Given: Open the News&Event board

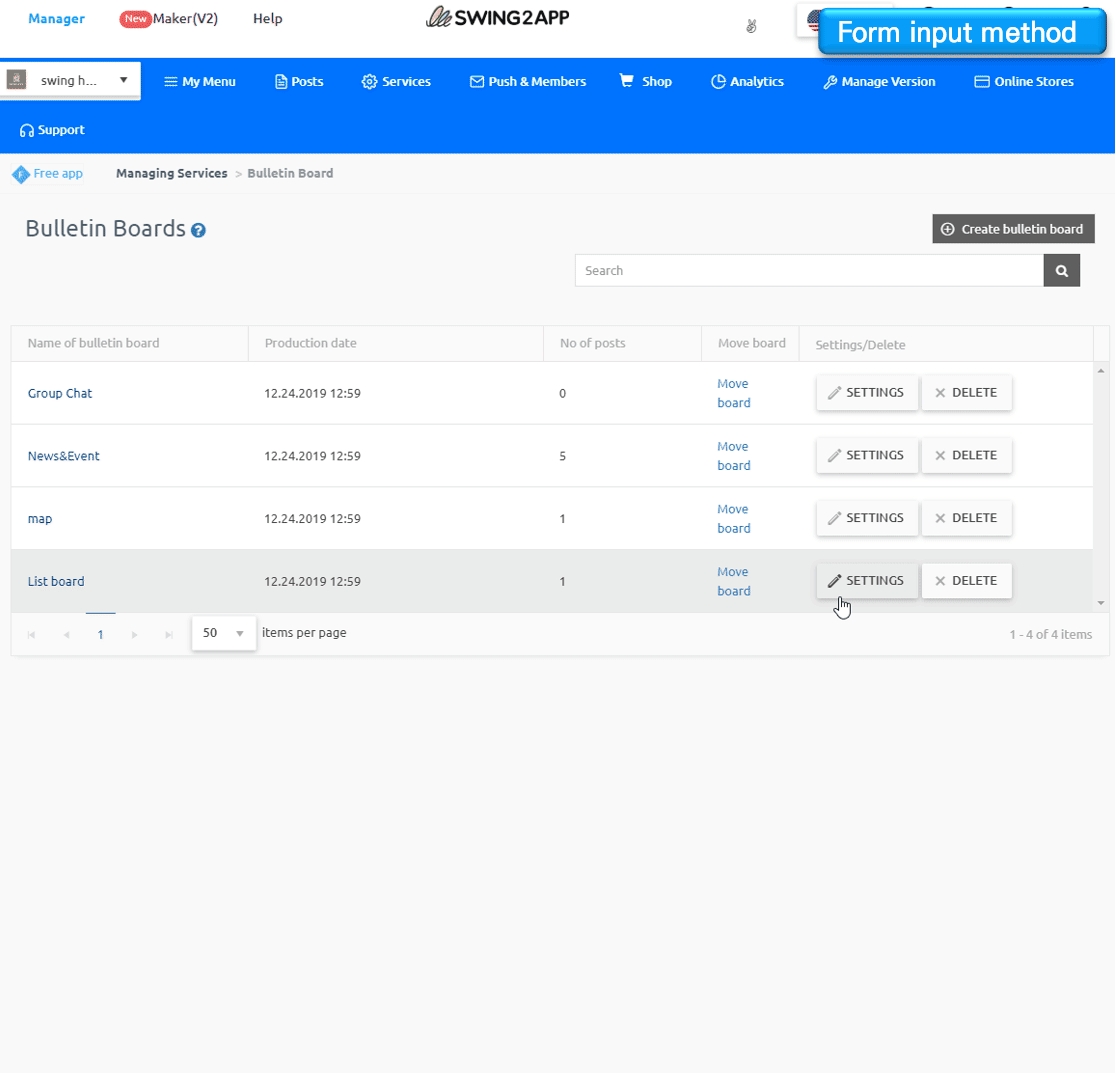Looking at the screenshot, I should pos(63,456).
